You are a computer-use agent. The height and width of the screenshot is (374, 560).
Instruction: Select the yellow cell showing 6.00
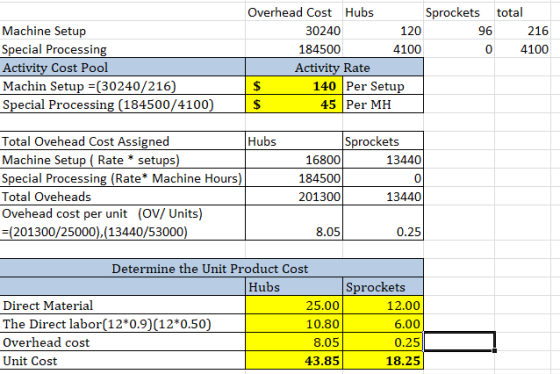point(383,324)
